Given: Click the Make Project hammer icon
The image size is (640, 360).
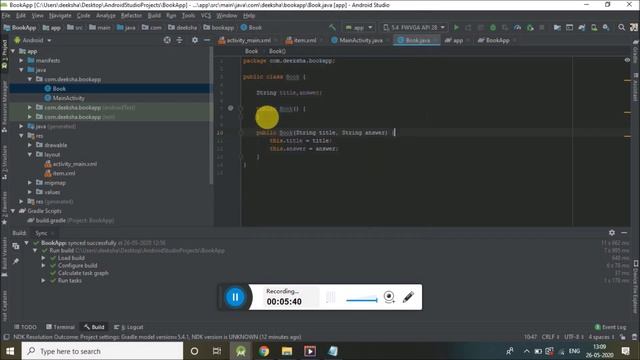Looking at the screenshot, I should [333, 27].
